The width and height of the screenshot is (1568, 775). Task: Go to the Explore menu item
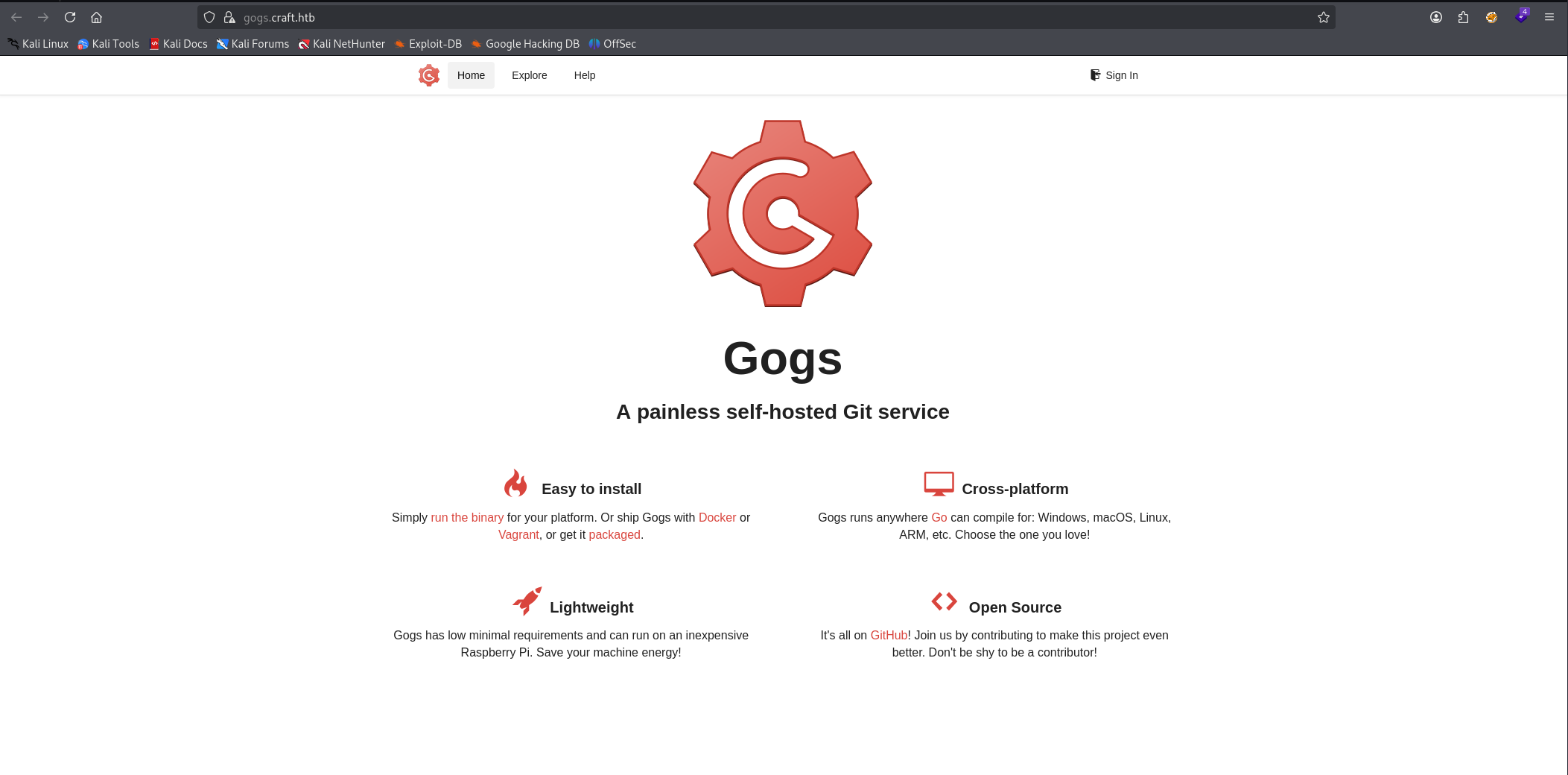[x=530, y=75]
